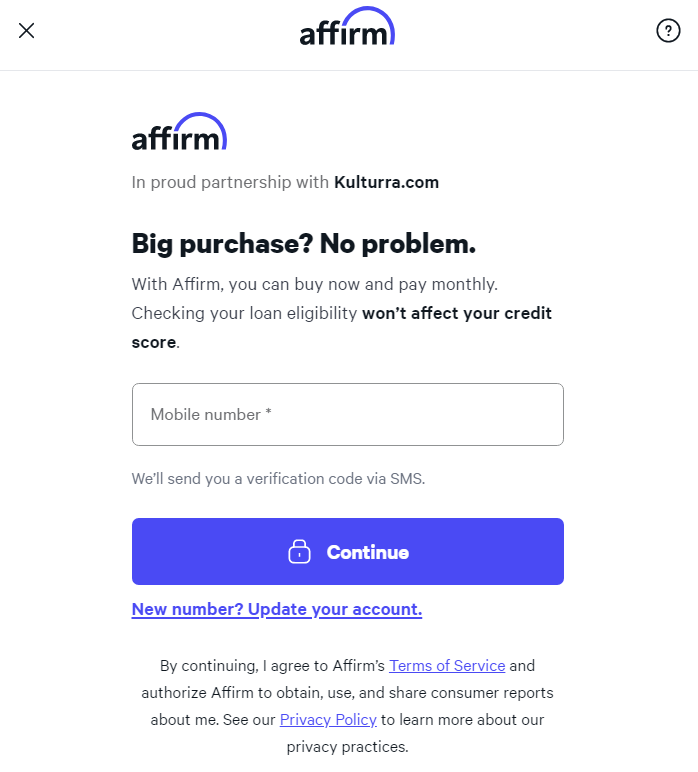Viewport: 698px width, 772px height.
Task: Click the 'privacy practices' closing text
Action: coord(347,746)
